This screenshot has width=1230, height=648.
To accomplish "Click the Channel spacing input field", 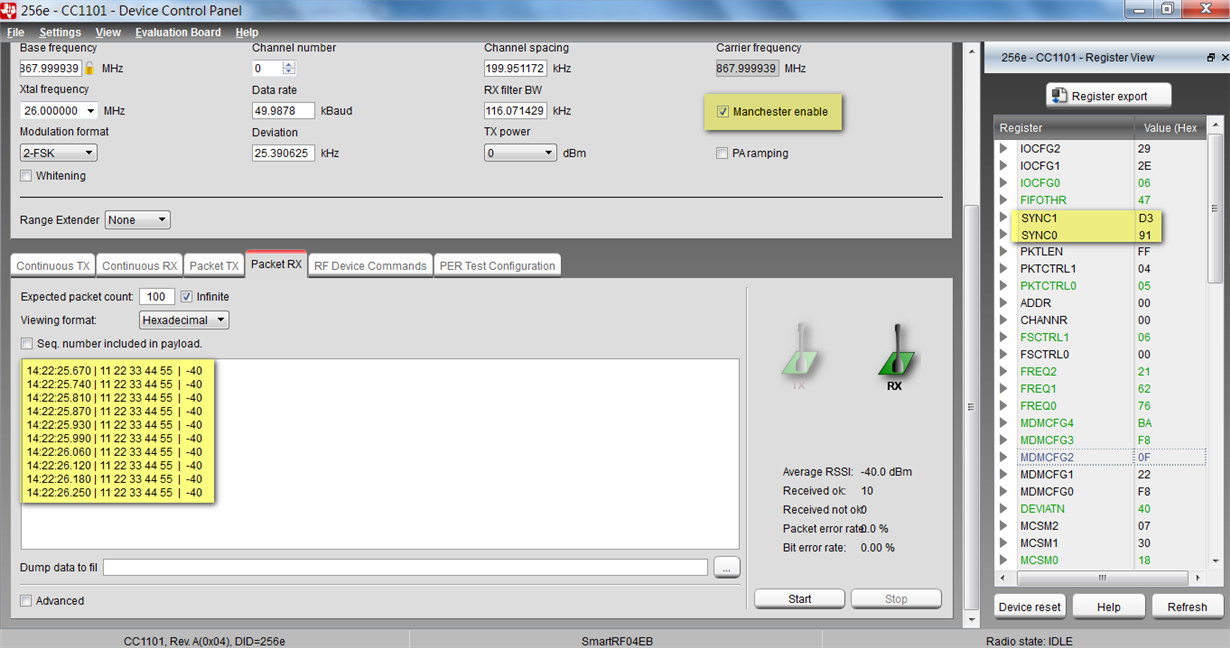I will (515, 69).
